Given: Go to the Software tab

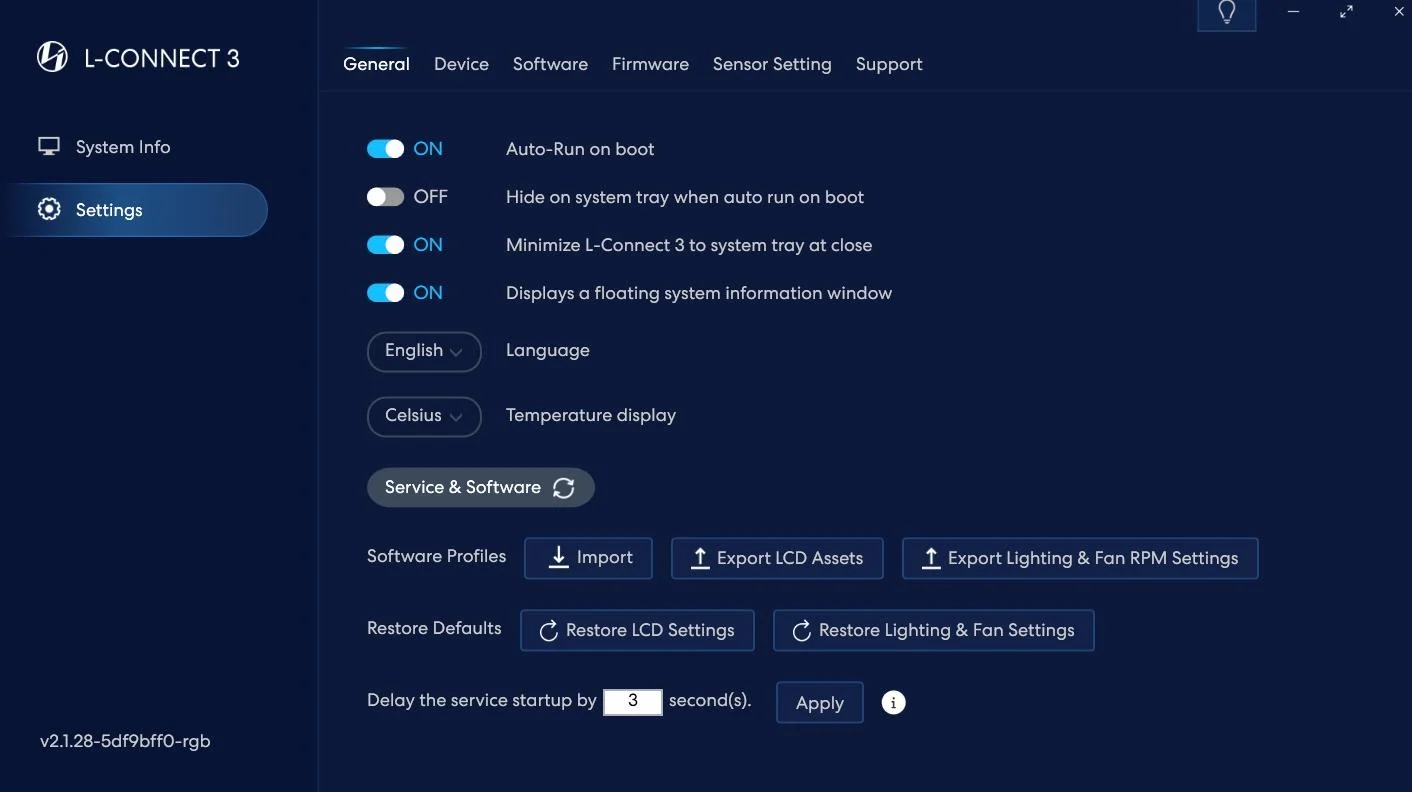Looking at the screenshot, I should 550,64.
